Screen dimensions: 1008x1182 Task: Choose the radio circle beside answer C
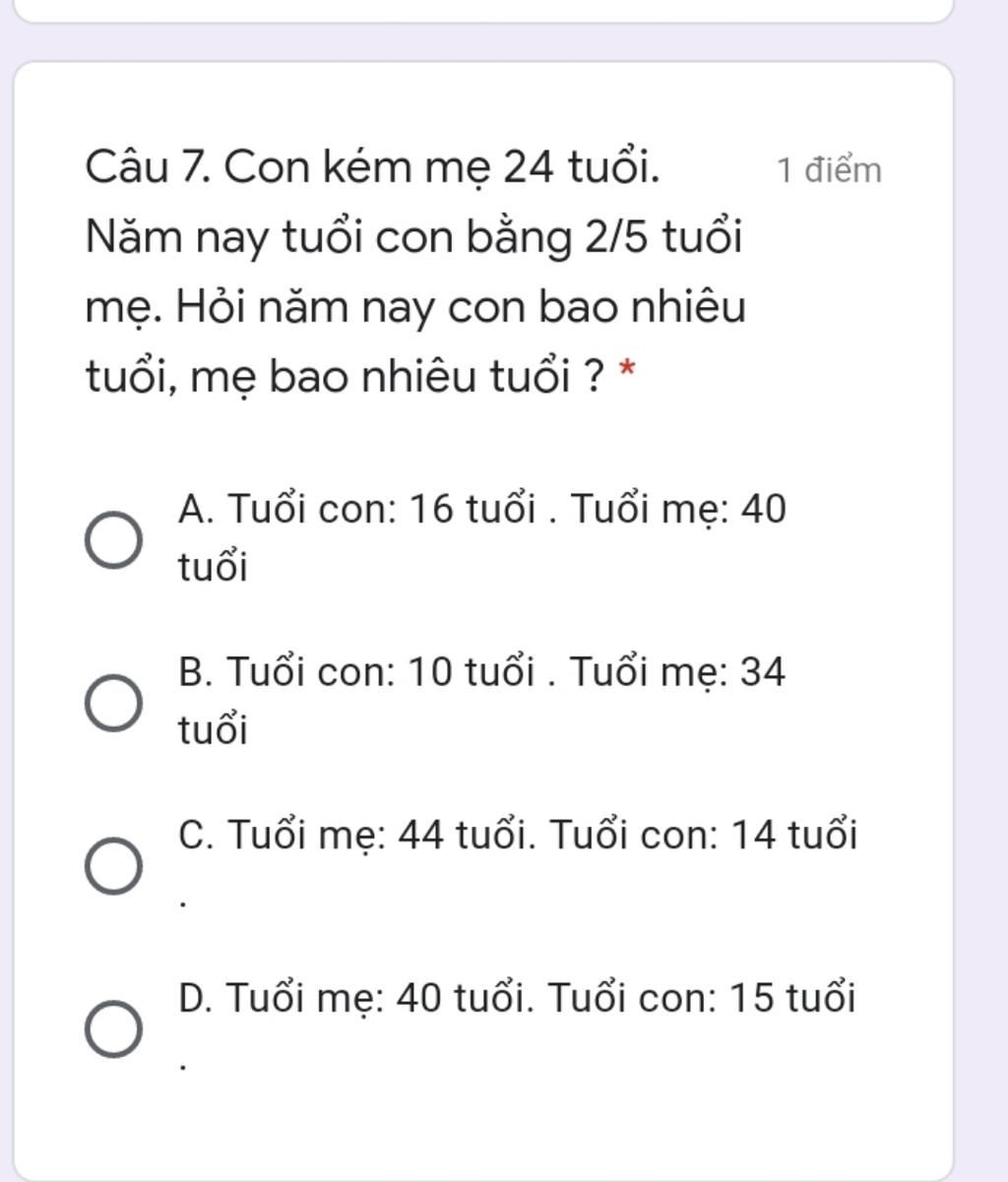[112, 866]
